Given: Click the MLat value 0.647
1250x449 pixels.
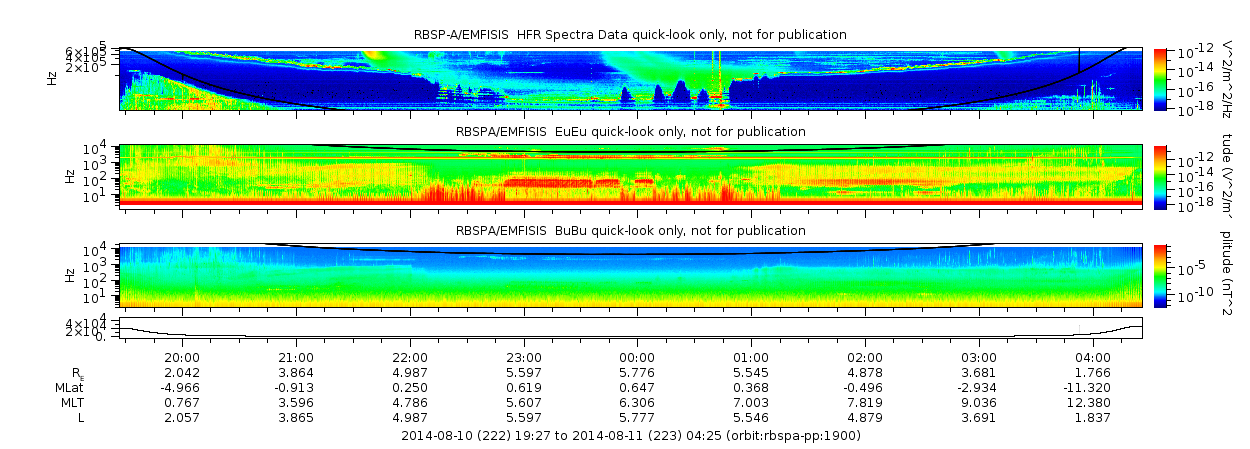Looking at the screenshot, I should tap(637, 387).
